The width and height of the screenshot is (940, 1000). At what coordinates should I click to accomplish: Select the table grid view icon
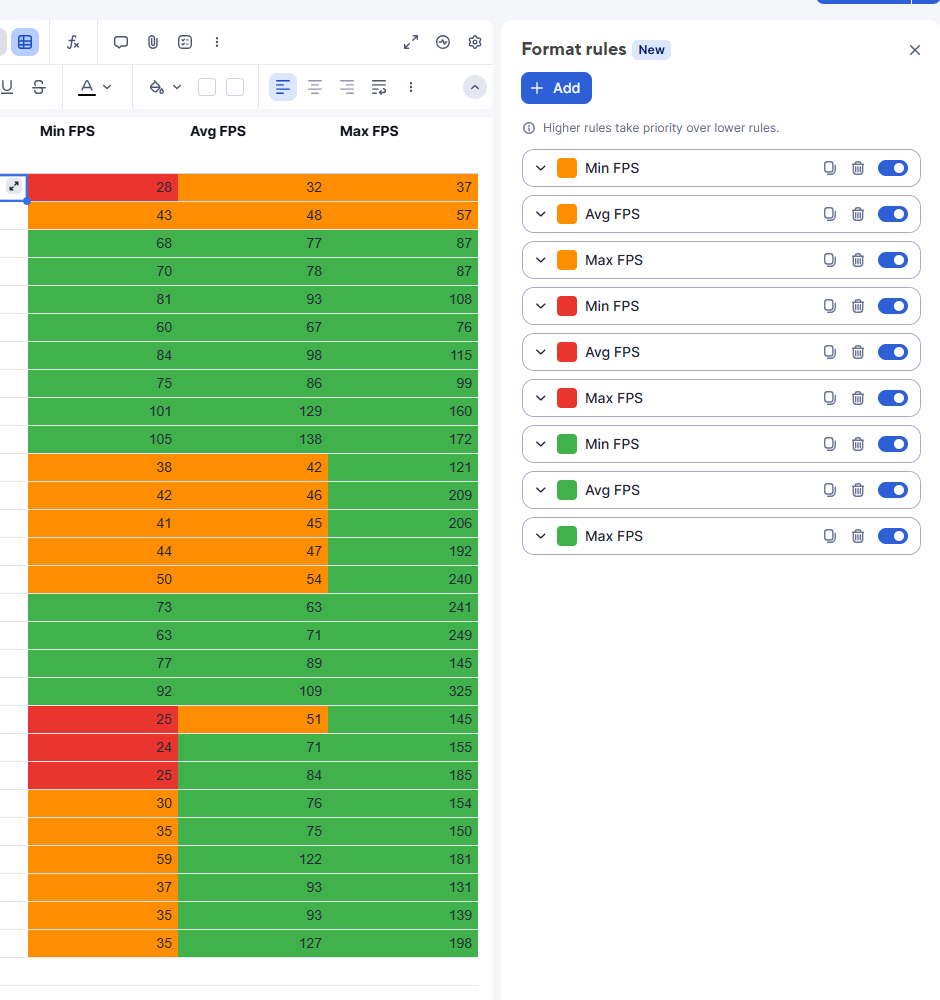pyautogui.click(x=25, y=42)
